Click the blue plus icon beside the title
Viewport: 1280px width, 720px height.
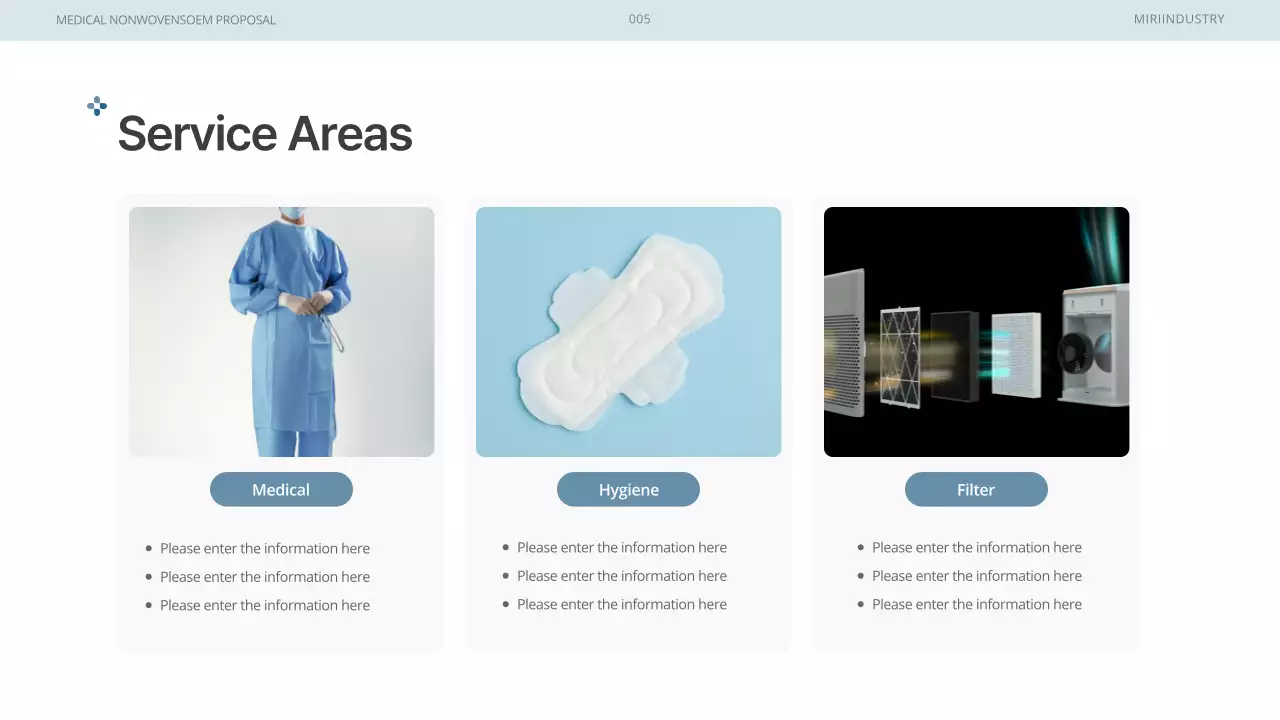[x=97, y=106]
